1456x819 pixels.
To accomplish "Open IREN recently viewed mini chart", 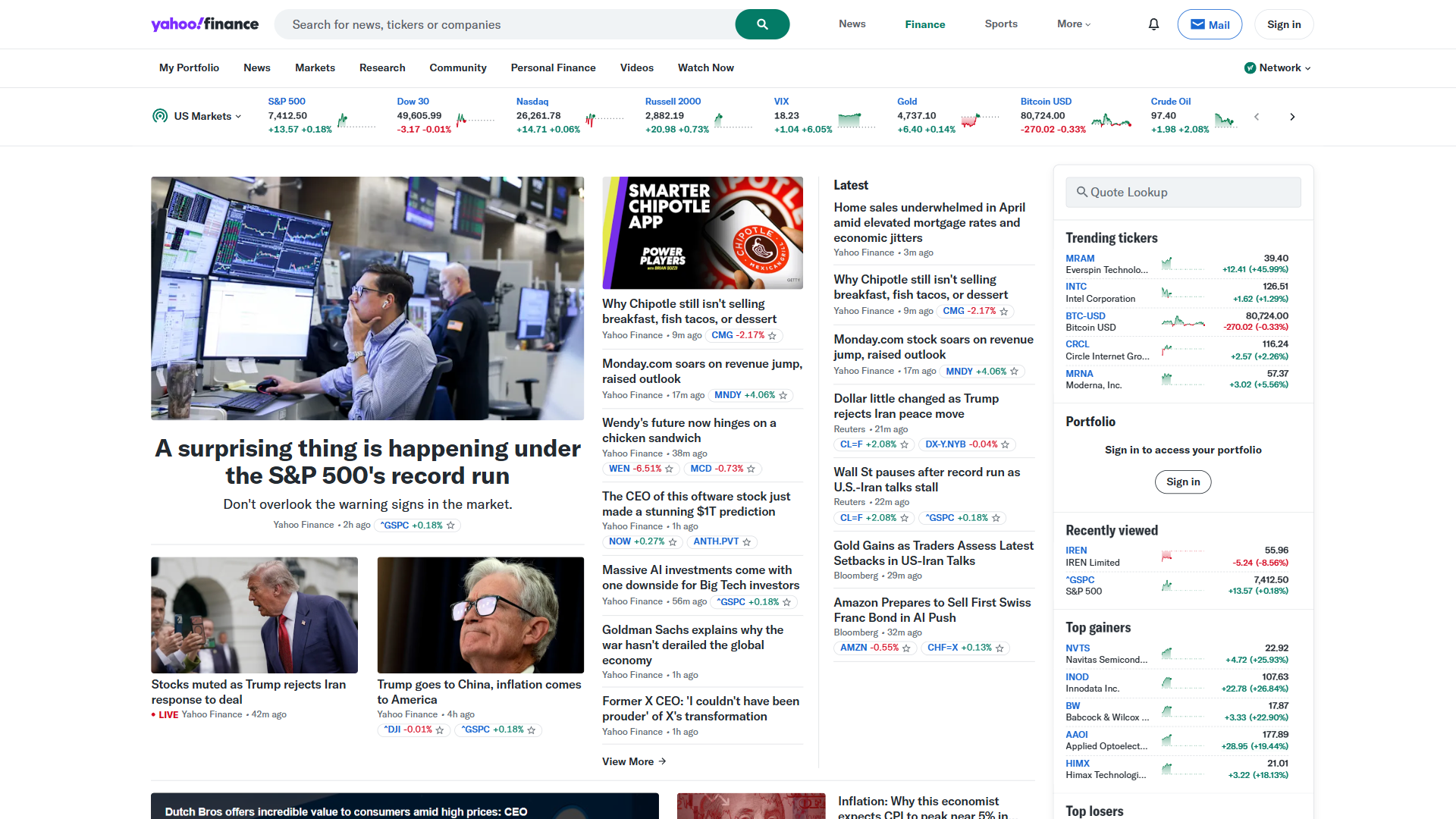I will [x=1182, y=556].
